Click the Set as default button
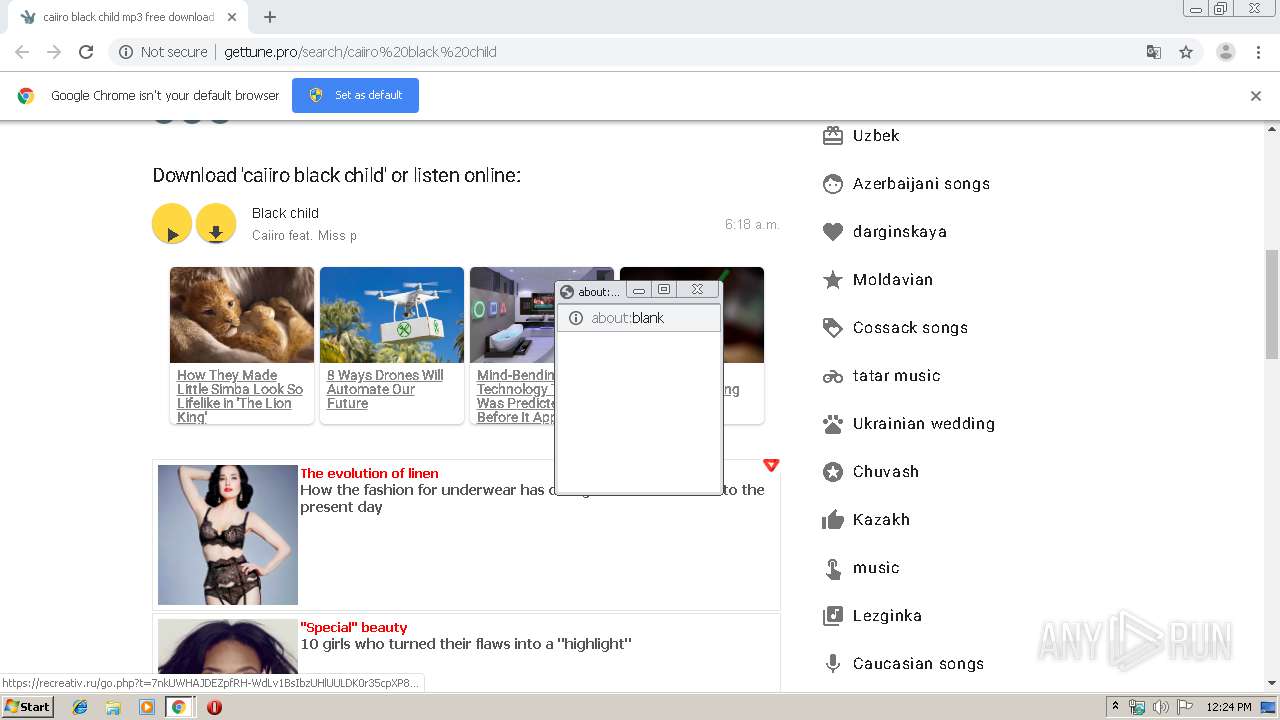The height and width of the screenshot is (720, 1280). tap(355, 95)
